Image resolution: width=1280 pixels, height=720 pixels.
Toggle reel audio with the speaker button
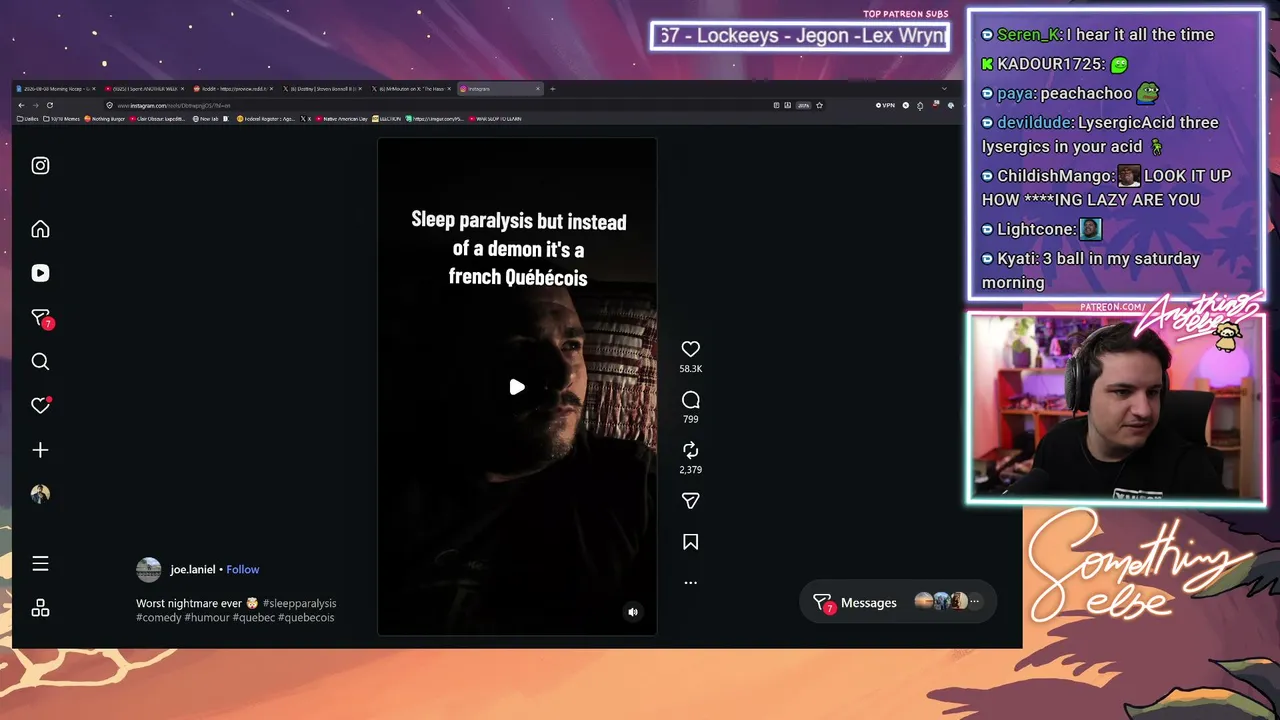tap(632, 612)
